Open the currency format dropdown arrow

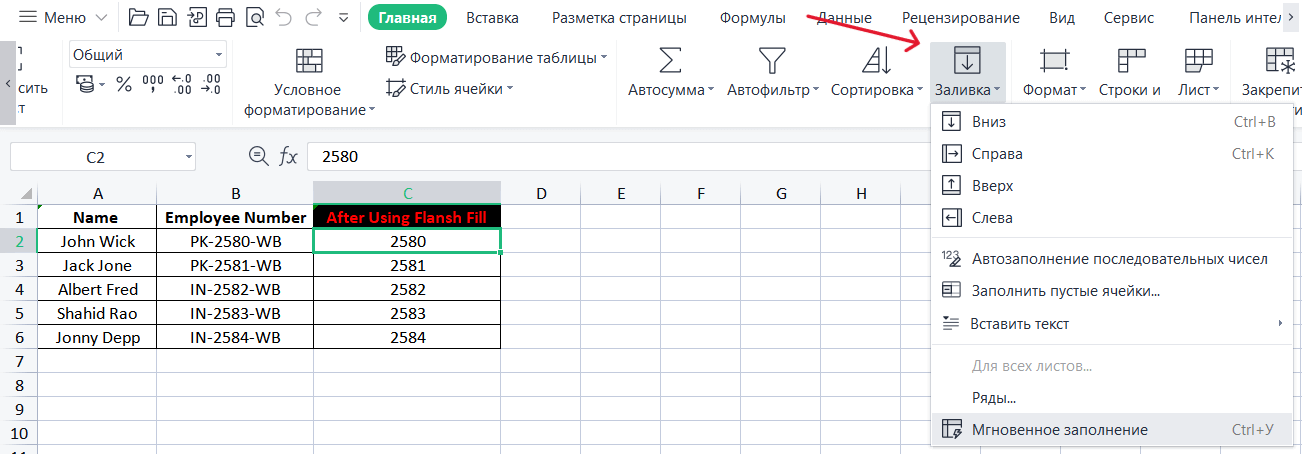(x=103, y=86)
